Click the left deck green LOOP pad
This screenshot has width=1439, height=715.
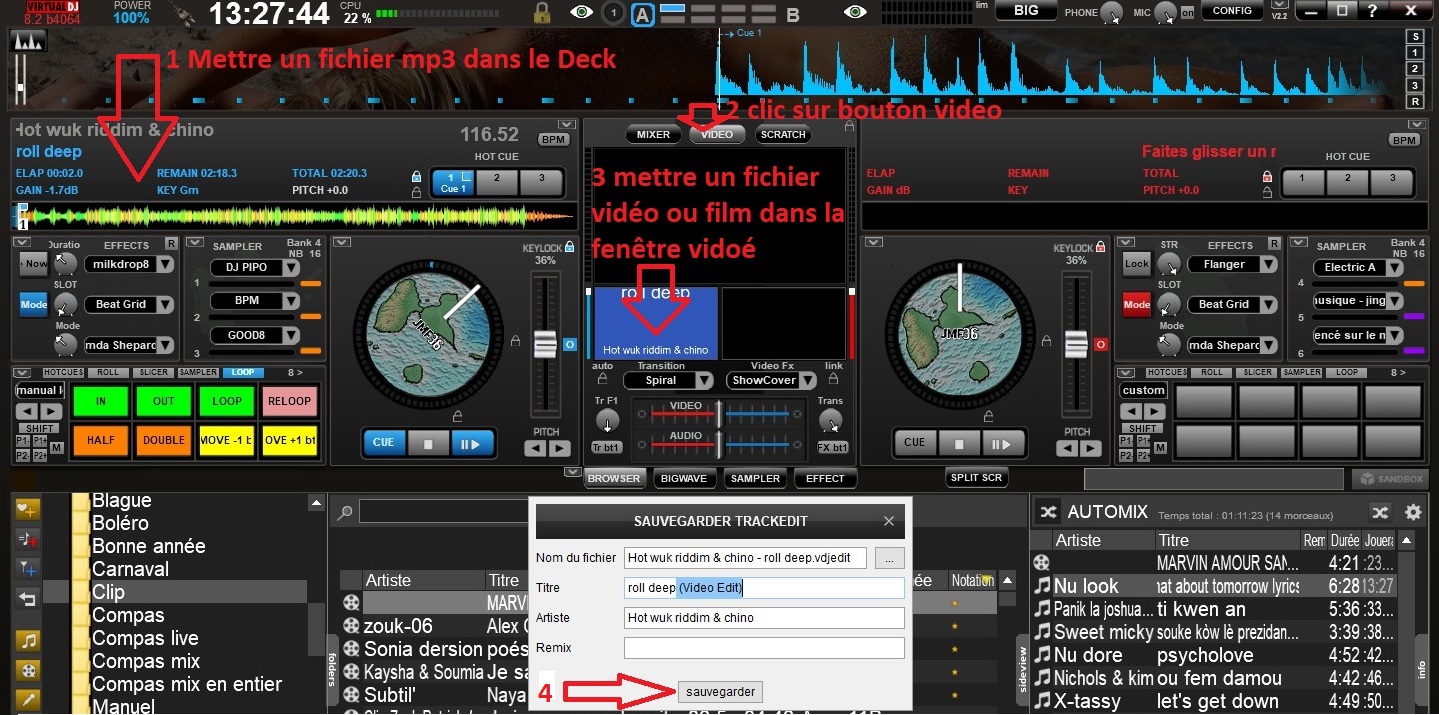point(227,401)
